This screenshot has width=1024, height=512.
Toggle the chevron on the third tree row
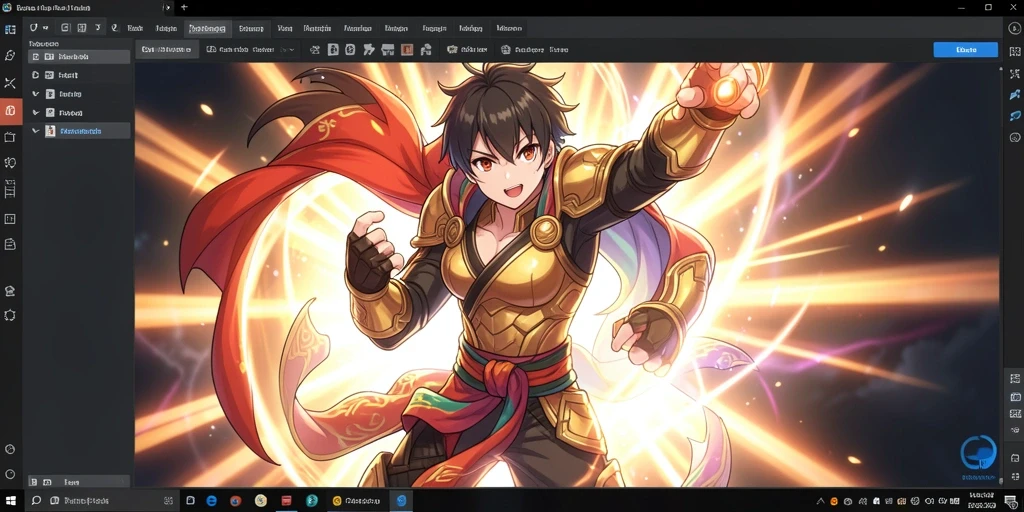[x=35, y=94]
